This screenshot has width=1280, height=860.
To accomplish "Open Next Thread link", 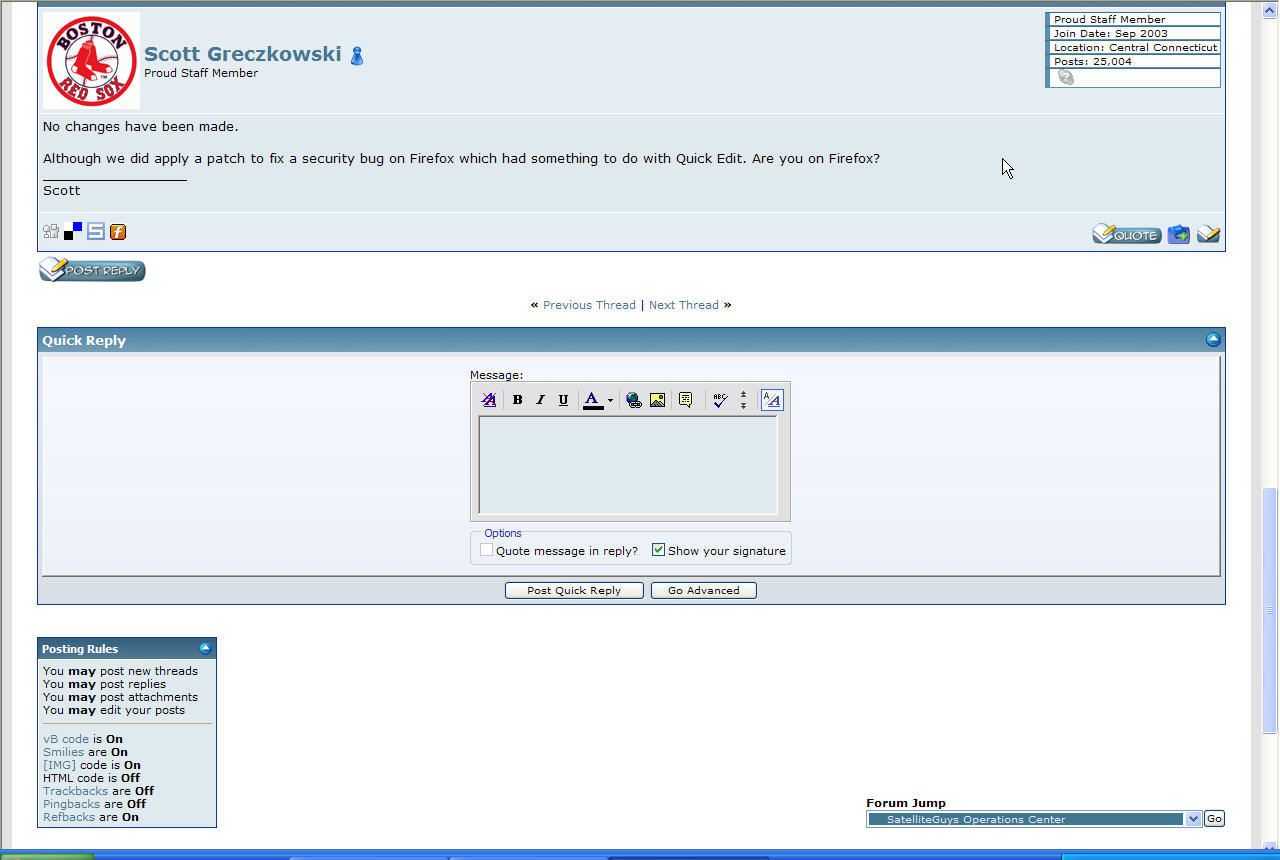I will (x=684, y=305).
